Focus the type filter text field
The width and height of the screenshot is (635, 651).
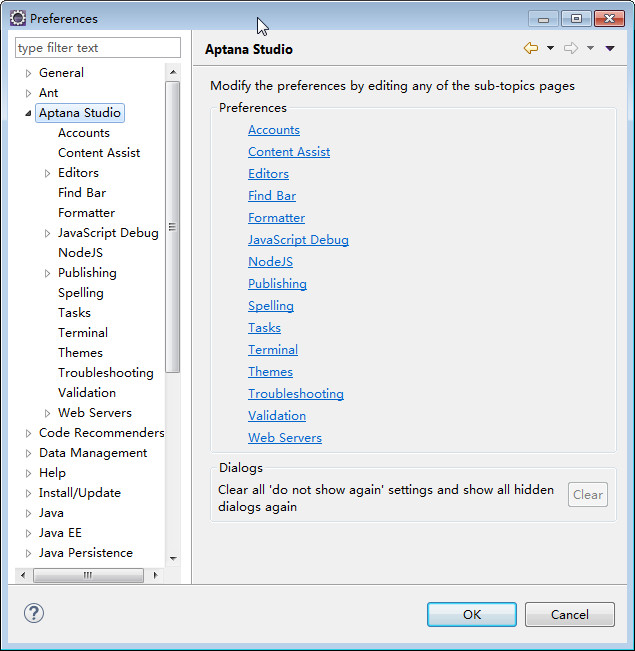point(98,48)
